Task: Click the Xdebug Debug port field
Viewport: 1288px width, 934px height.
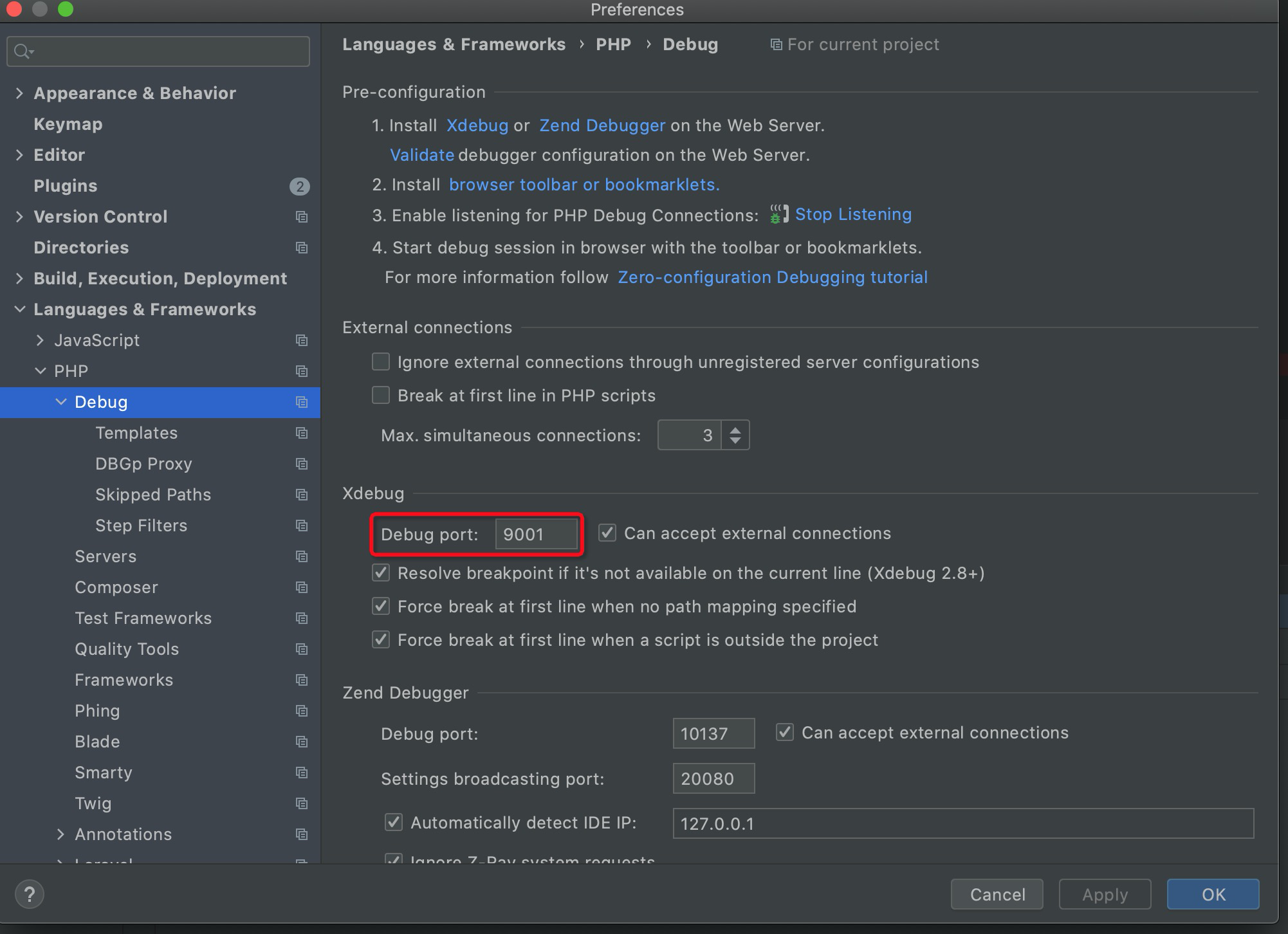Action: click(537, 535)
